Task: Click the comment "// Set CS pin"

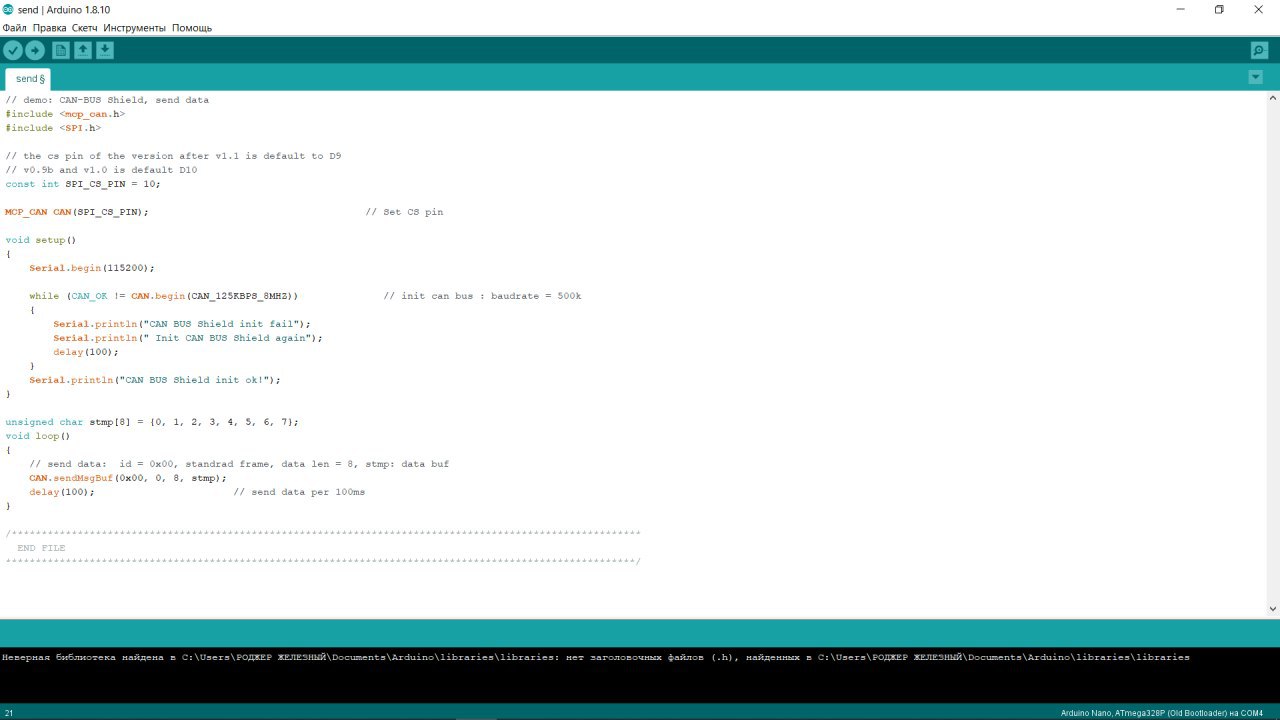Action: pyautogui.click(x=404, y=212)
